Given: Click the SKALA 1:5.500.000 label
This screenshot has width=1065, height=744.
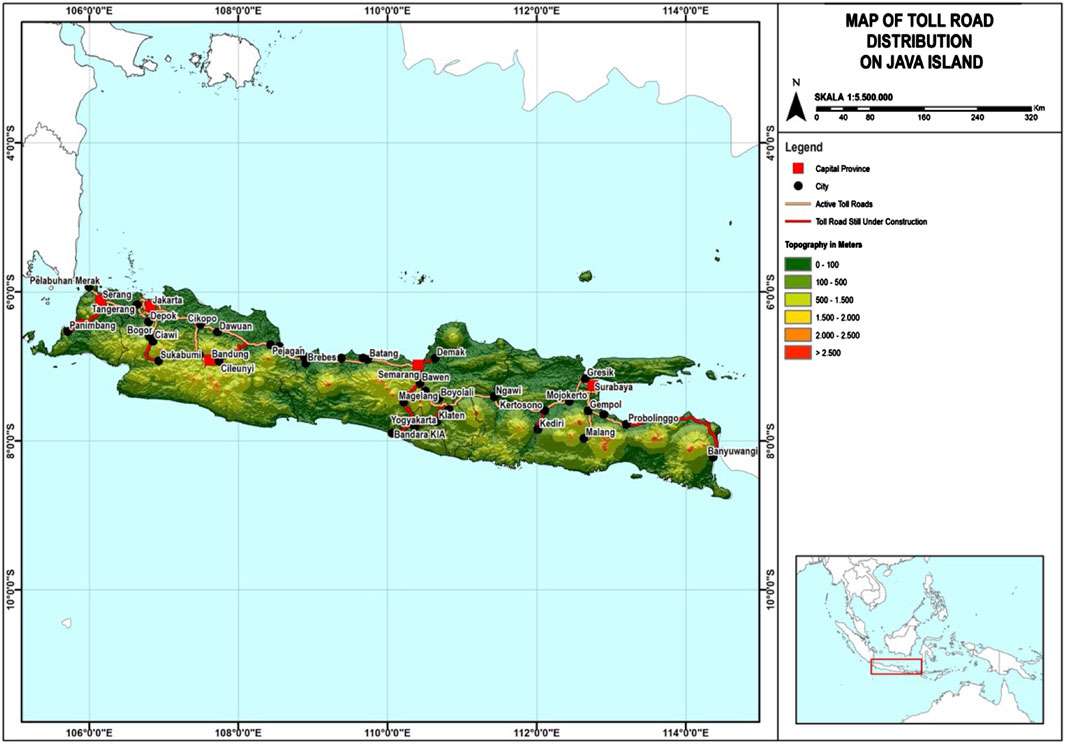Looking at the screenshot, I should point(854,97).
